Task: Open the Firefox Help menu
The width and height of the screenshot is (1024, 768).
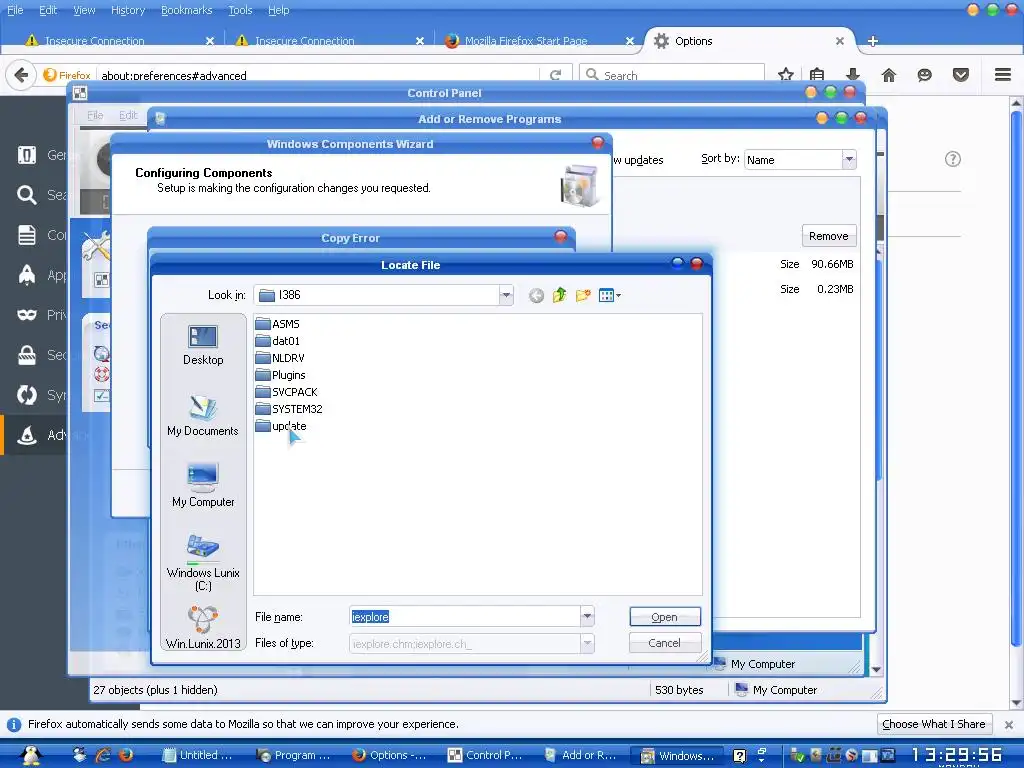Action: 278,10
